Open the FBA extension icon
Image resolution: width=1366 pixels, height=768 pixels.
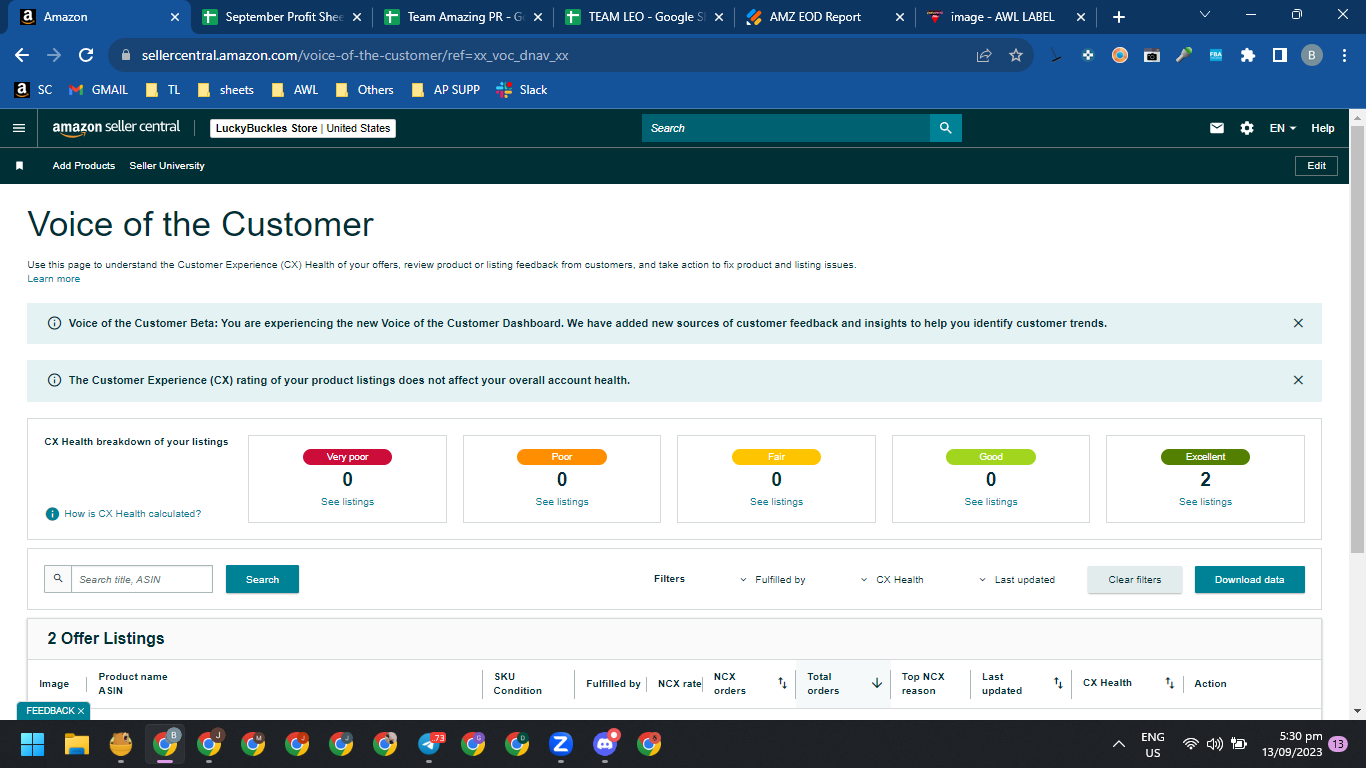click(x=1216, y=55)
